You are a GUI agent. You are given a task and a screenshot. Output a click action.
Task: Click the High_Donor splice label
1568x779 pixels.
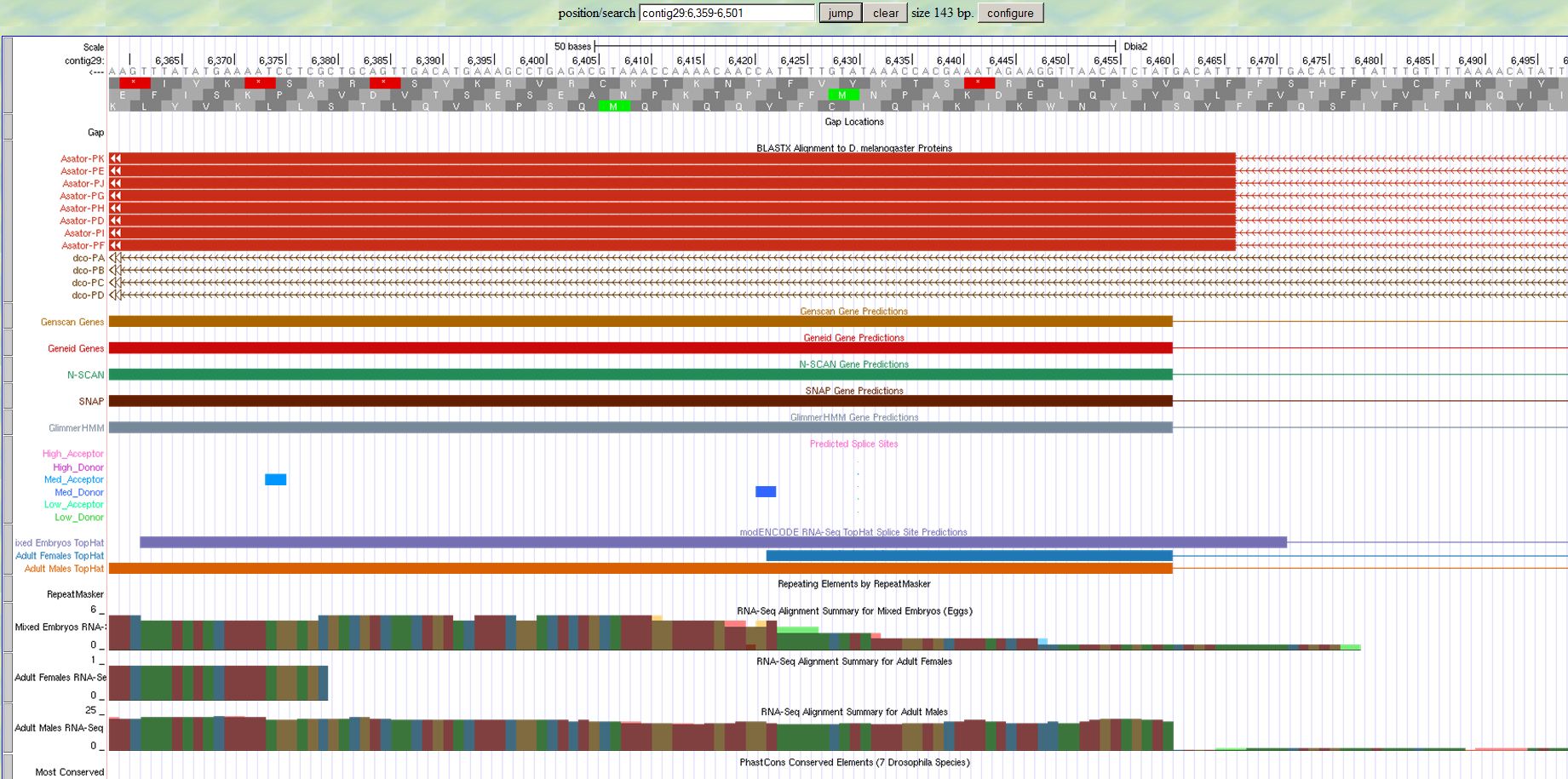pyautogui.click(x=78, y=467)
